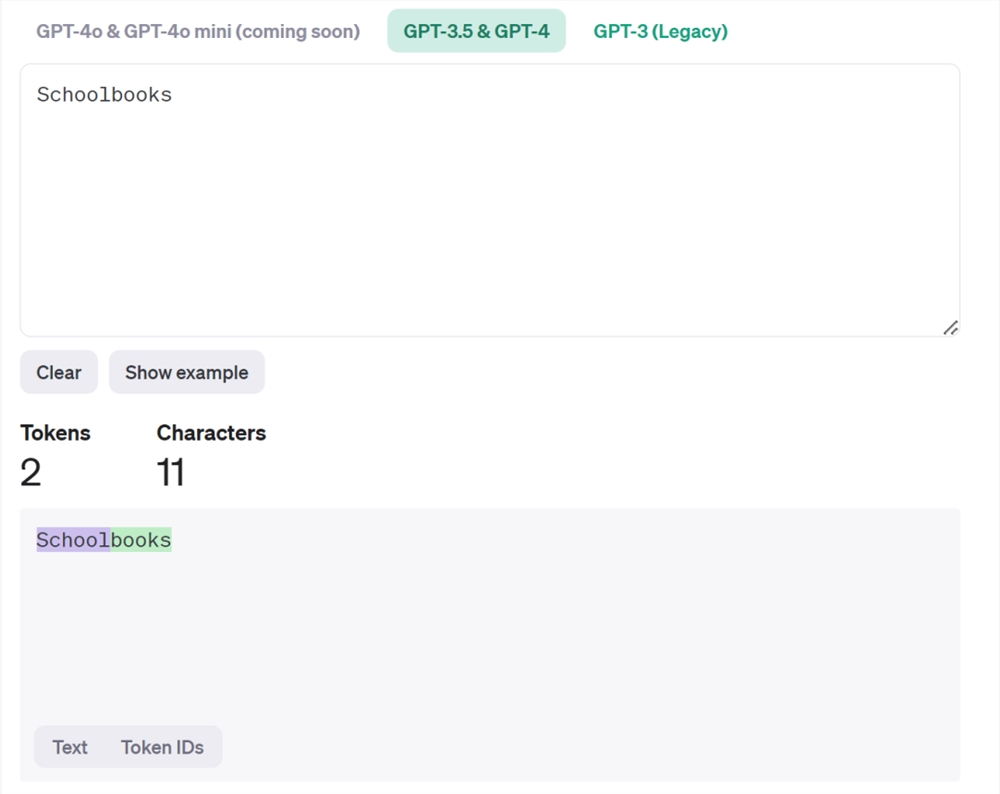Click the "(Legacy)" text in the last tab
Viewport: 1000px width, 794px height.
tap(690, 31)
